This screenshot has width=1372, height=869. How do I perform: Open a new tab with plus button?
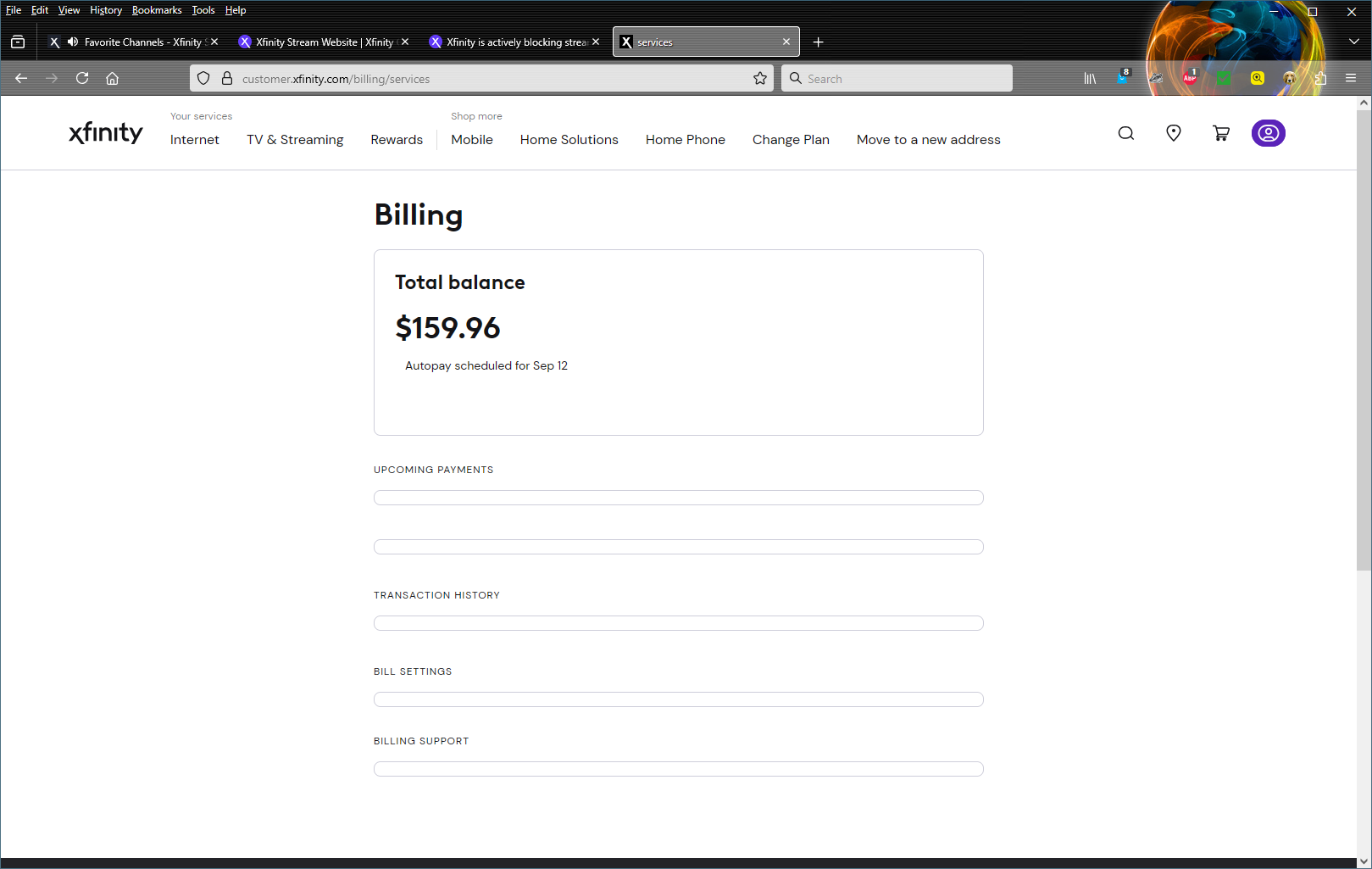tap(818, 42)
